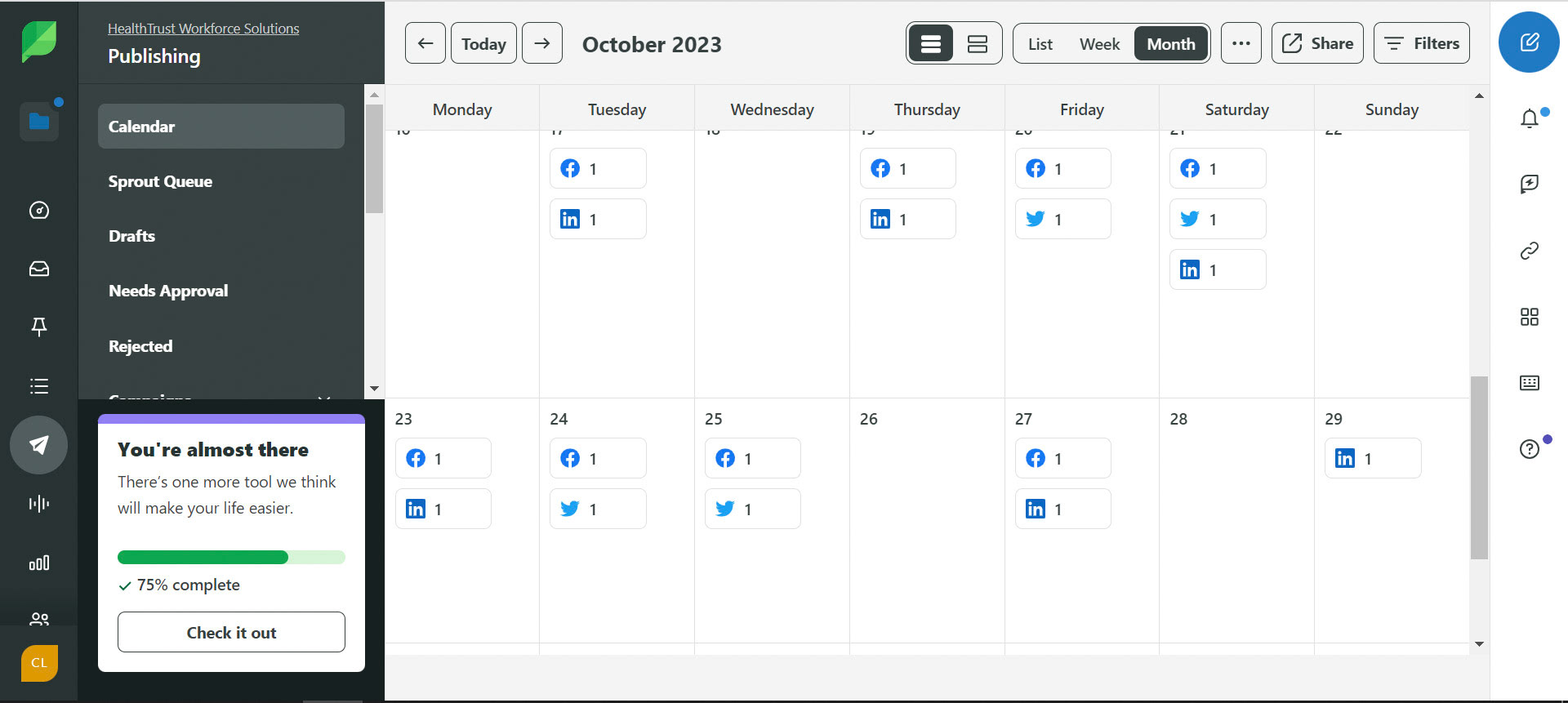The height and width of the screenshot is (703, 1568).
Task: Open the Compose new post button
Action: [x=1529, y=42]
